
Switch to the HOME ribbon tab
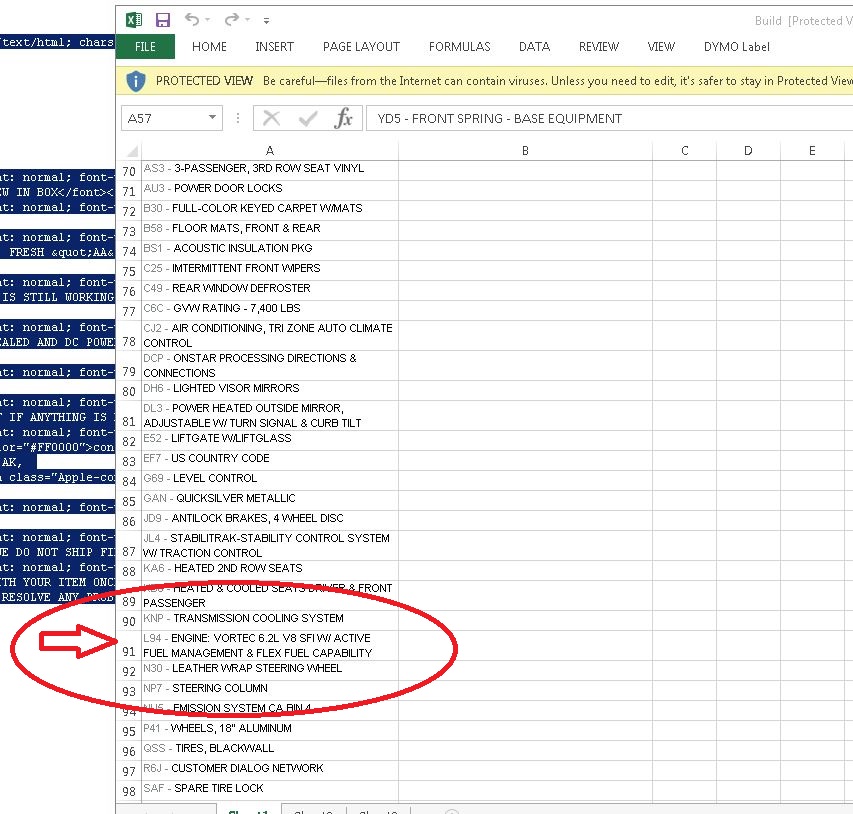click(209, 47)
